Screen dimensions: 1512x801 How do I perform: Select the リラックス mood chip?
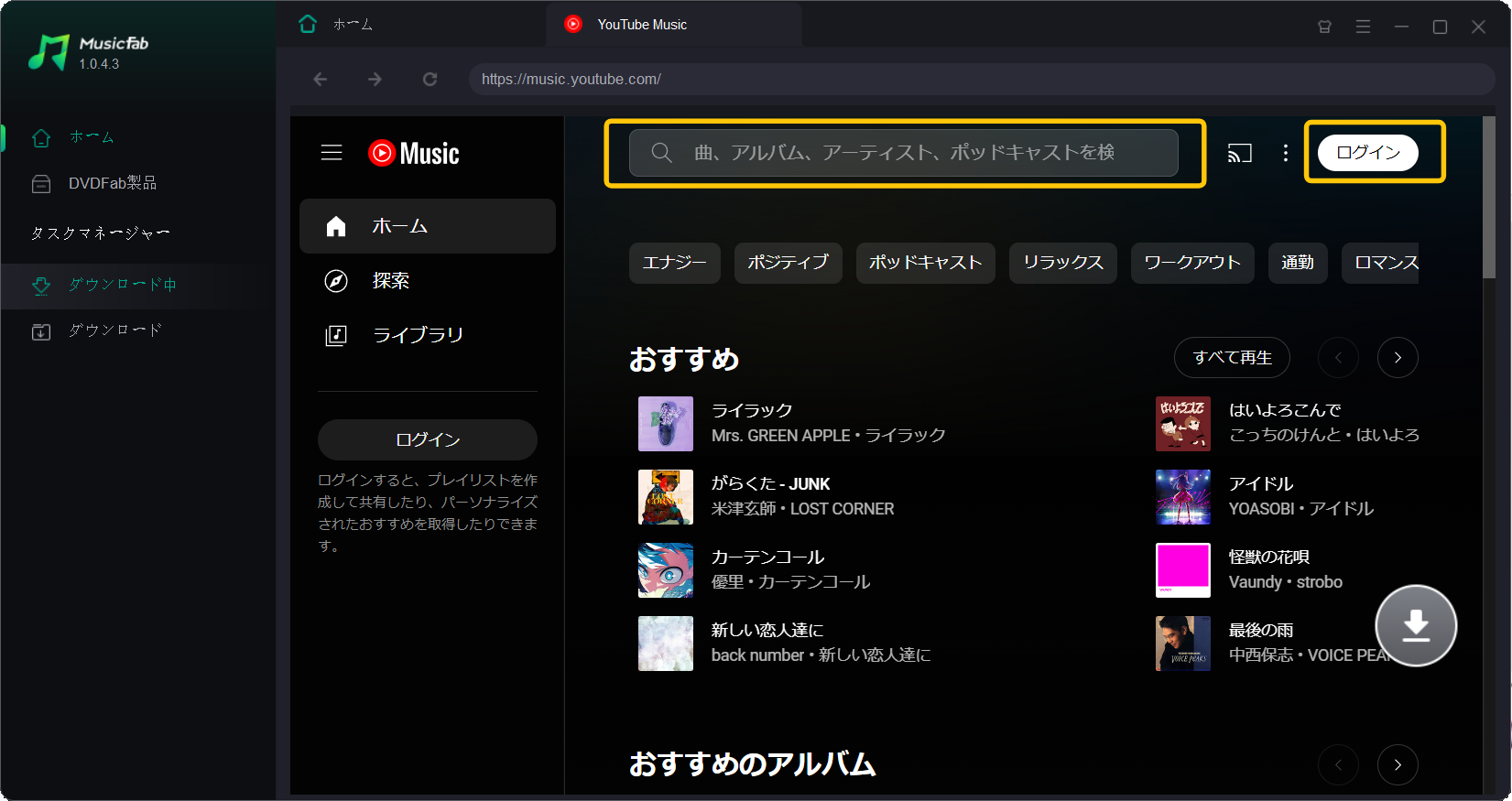point(1062,263)
